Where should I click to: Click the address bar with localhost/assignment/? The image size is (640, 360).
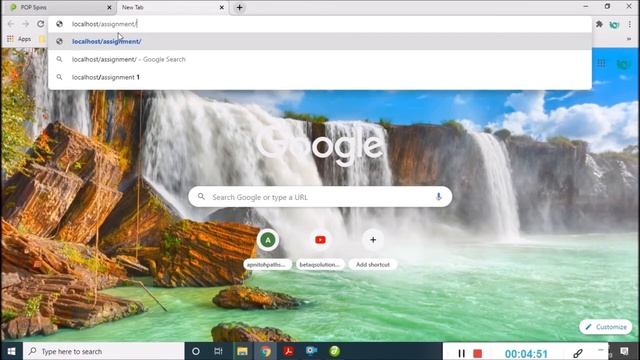click(x=320, y=24)
